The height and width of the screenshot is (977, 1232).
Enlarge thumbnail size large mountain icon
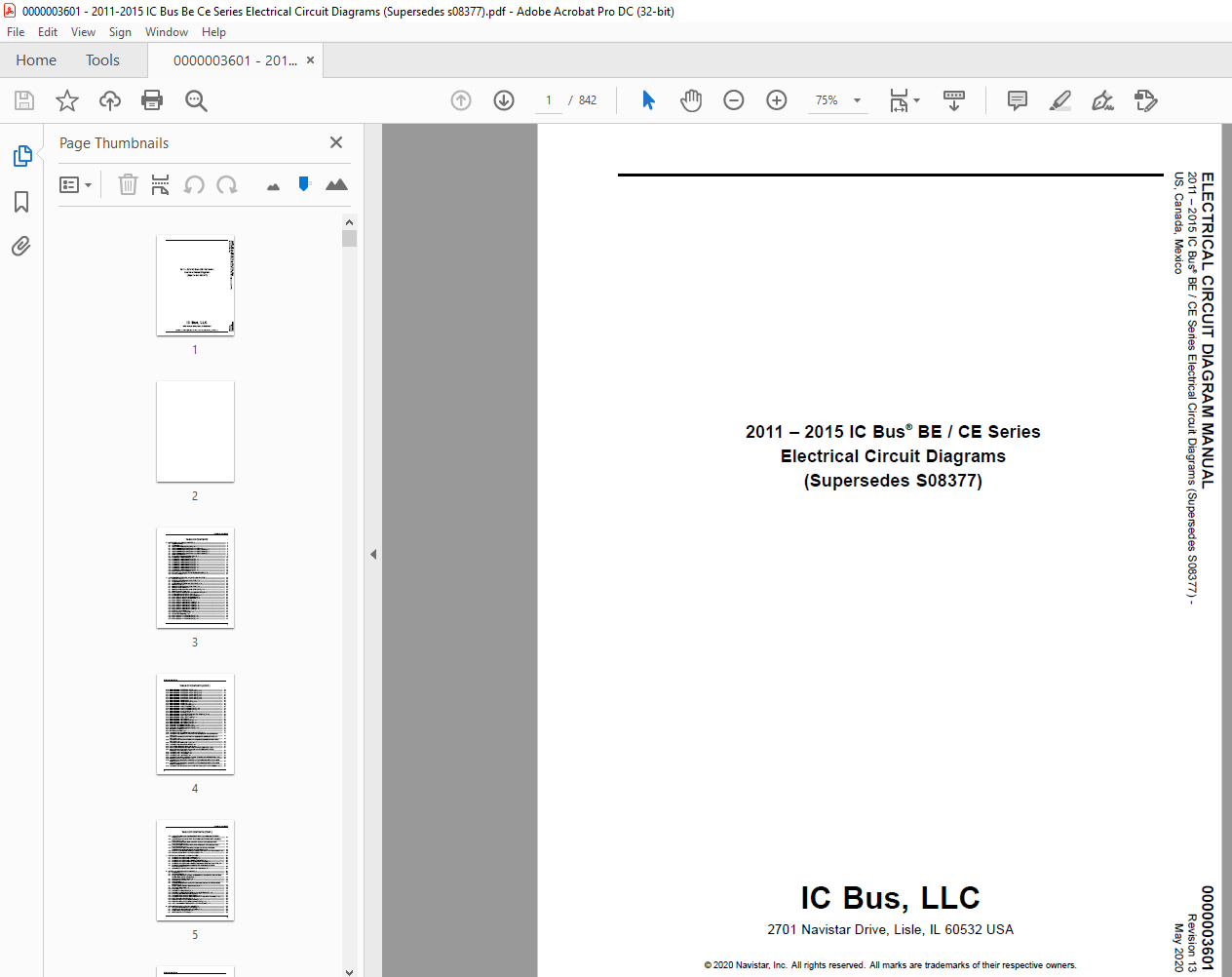tap(336, 184)
